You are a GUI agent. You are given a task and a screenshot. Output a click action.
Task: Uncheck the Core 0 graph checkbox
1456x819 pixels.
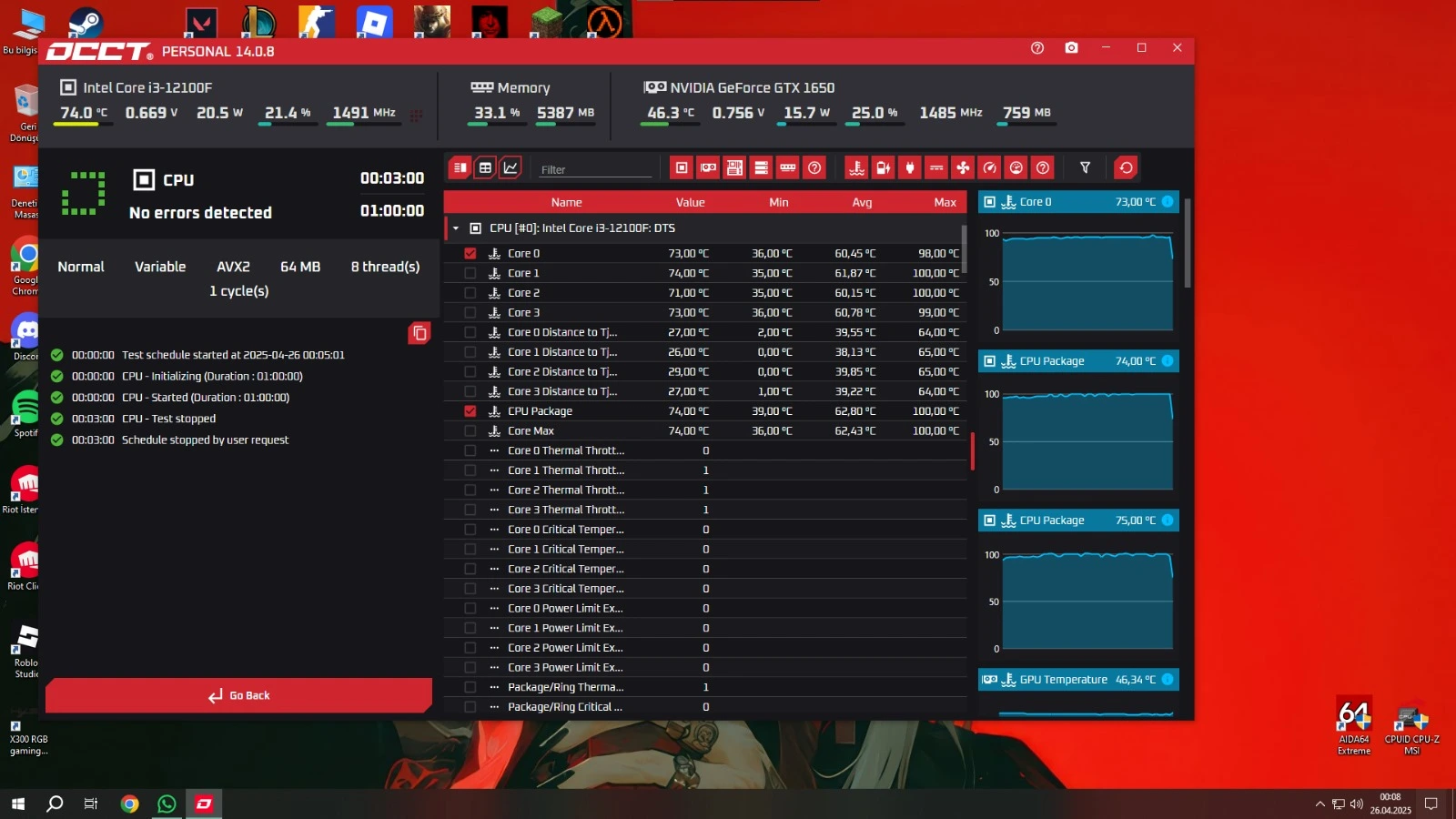point(470,254)
